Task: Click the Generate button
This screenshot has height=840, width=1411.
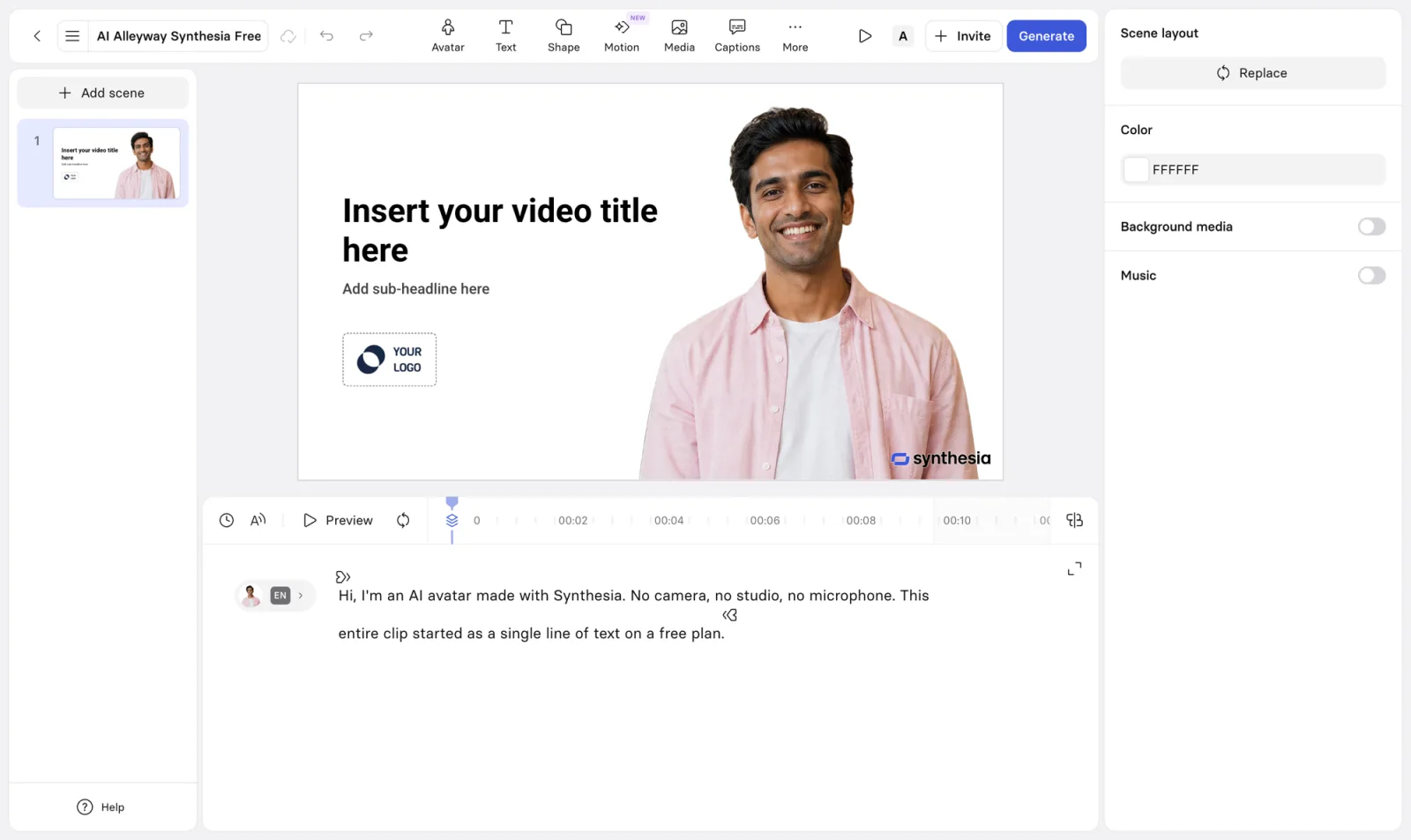Action: pyautogui.click(x=1046, y=36)
